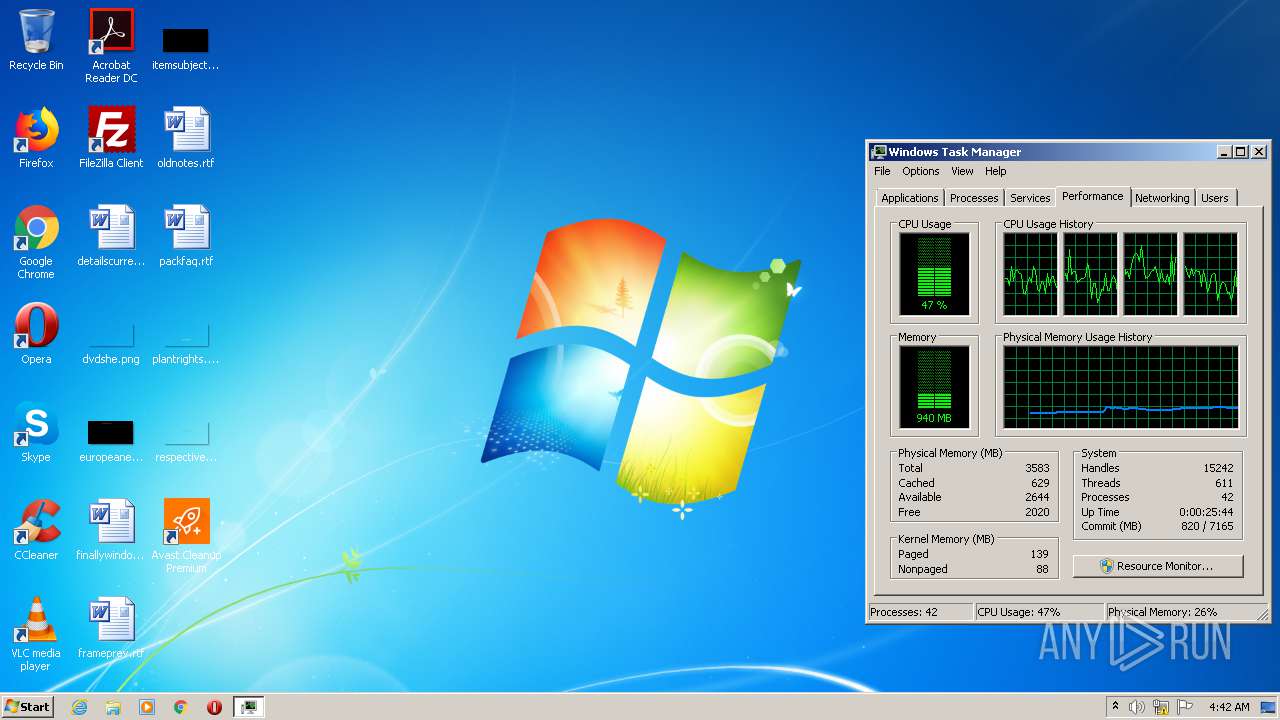The image size is (1280, 720).
Task: Click Nonpaged value 88
Action: pyautogui.click(x=1042, y=569)
